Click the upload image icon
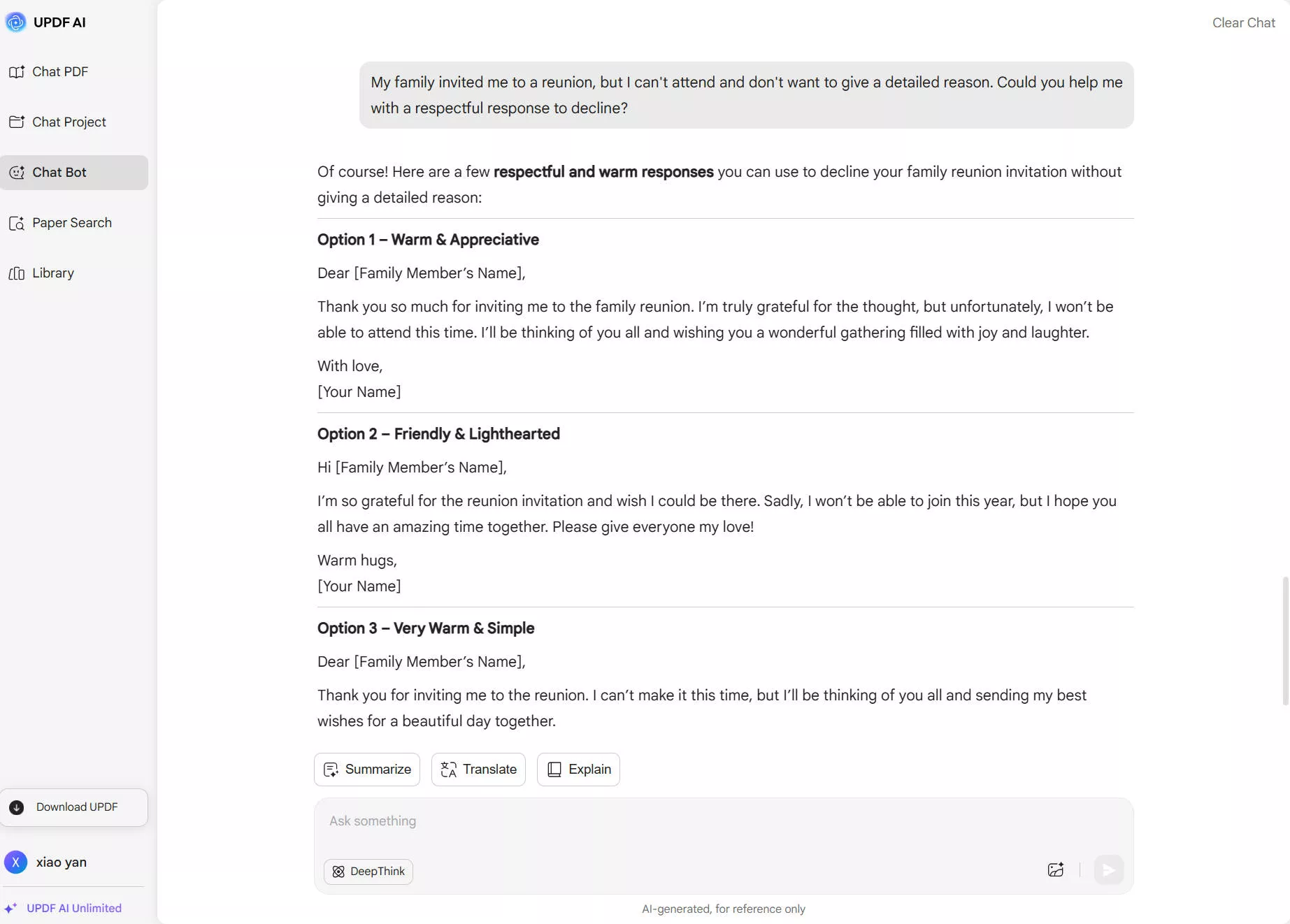 click(x=1056, y=870)
